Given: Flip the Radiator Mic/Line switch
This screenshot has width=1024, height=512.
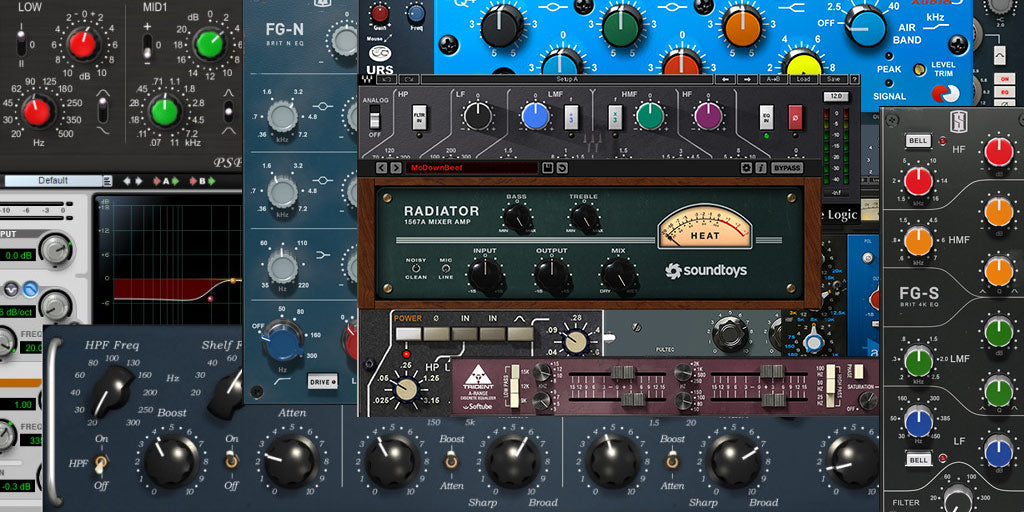Looking at the screenshot, I should 446,268.
